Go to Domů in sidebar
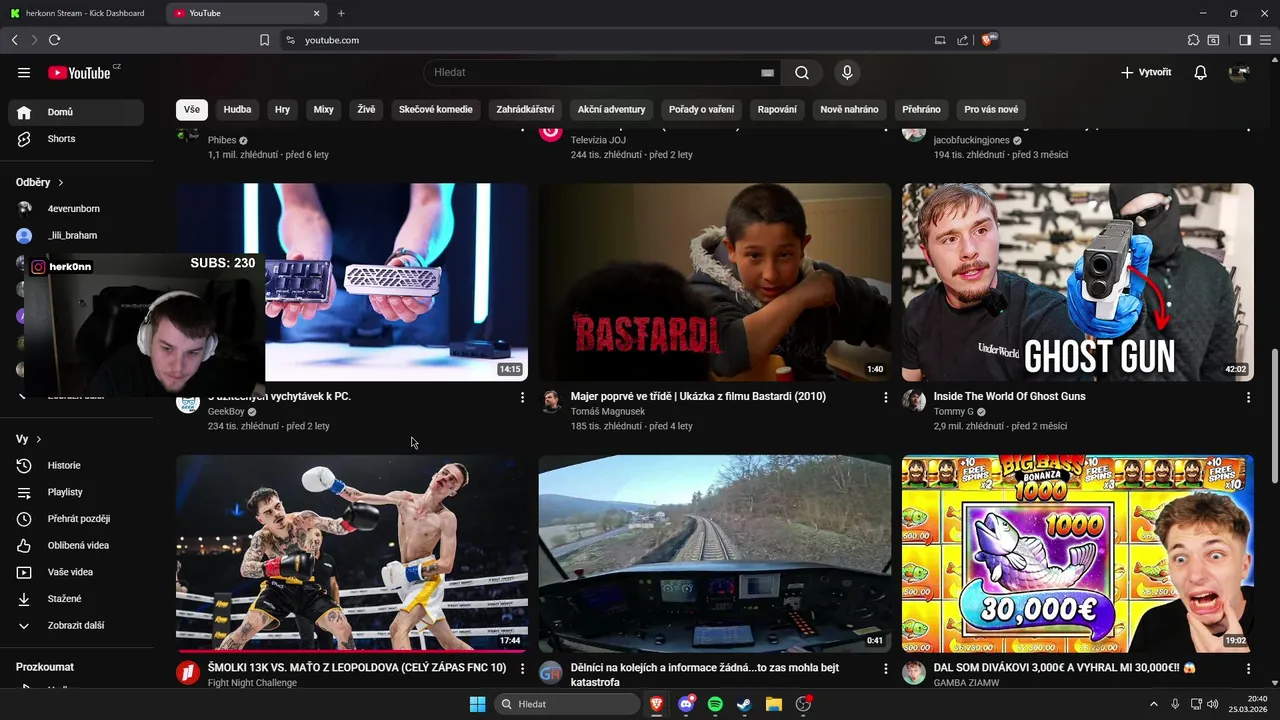Viewport: 1280px width, 720px height. click(x=76, y=112)
